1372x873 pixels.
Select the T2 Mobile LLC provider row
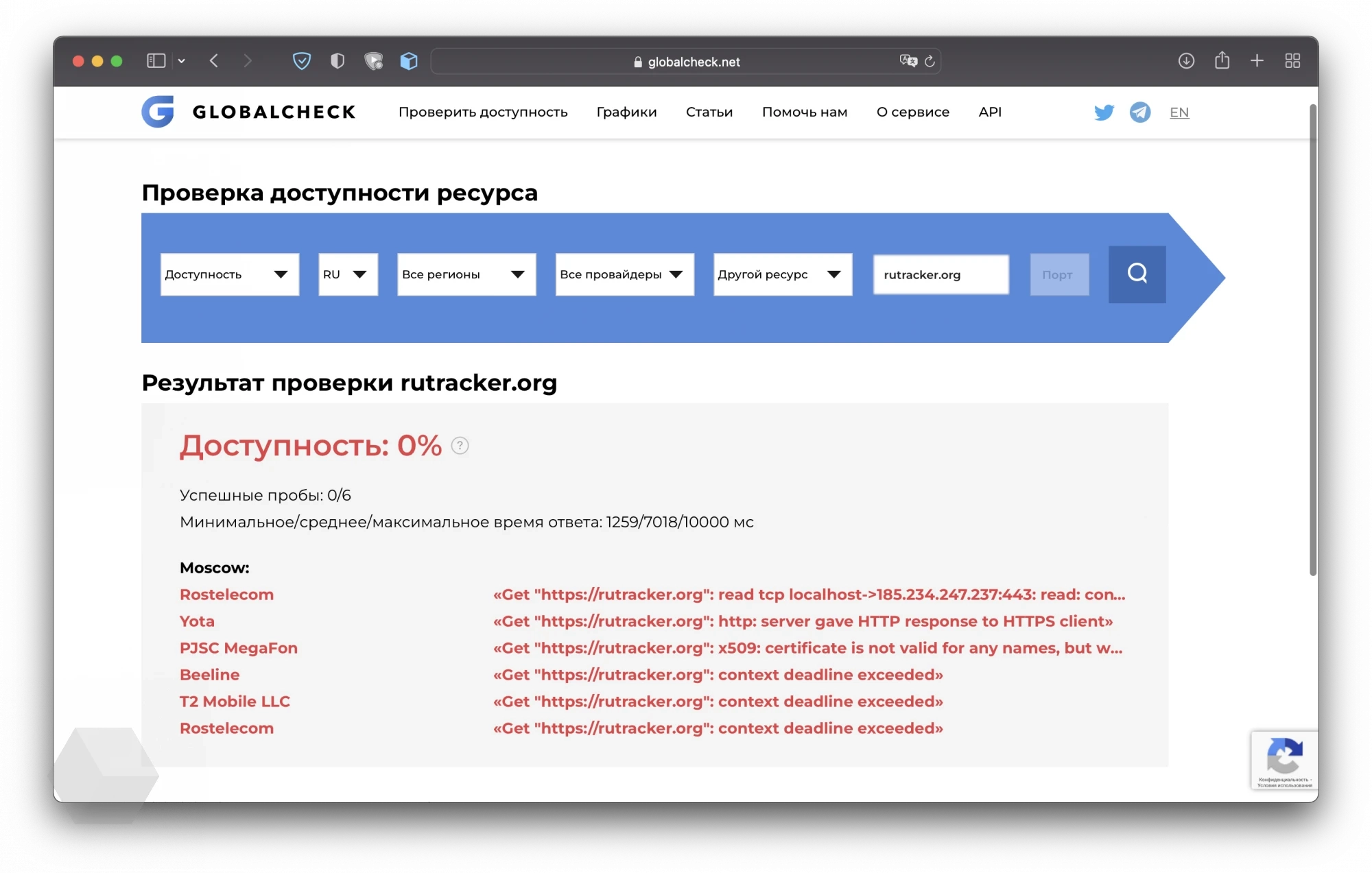click(x=235, y=702)
